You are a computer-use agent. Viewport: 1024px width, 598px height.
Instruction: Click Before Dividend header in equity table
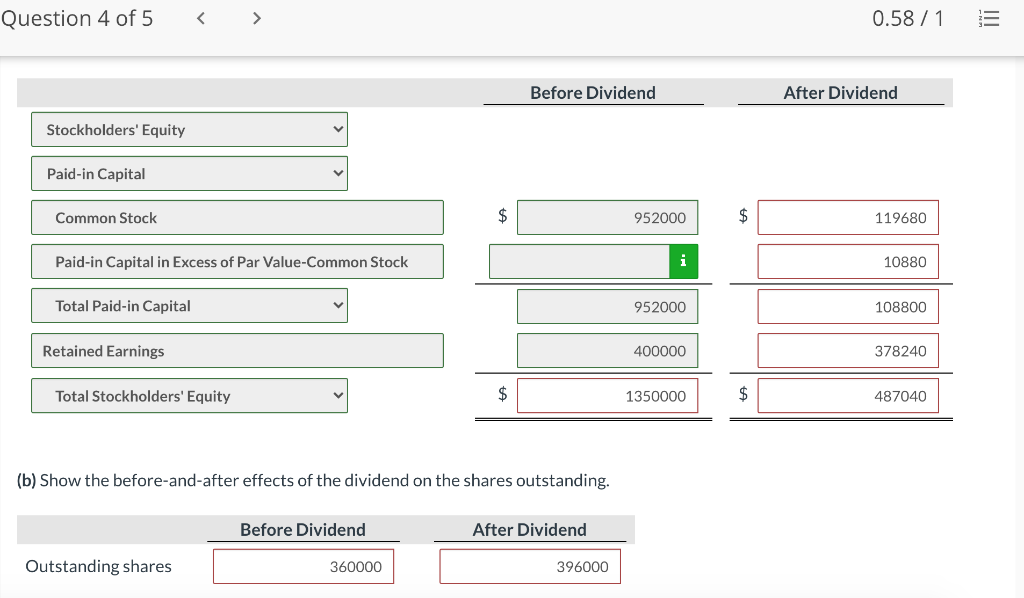(x=593, y=93)
